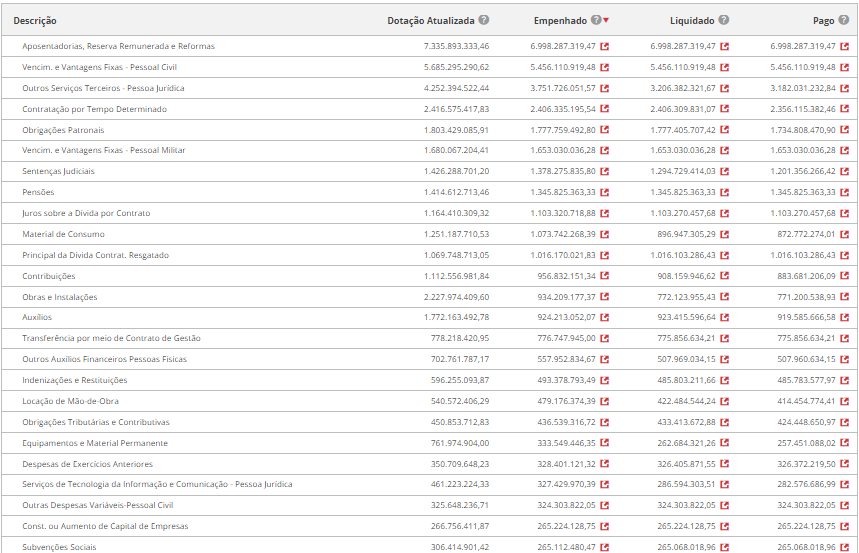Viewport: 859px width, 553px height.
Task: Open Empenhado link icon for Aposentadorias row
Action: click(x=604, y=46)
